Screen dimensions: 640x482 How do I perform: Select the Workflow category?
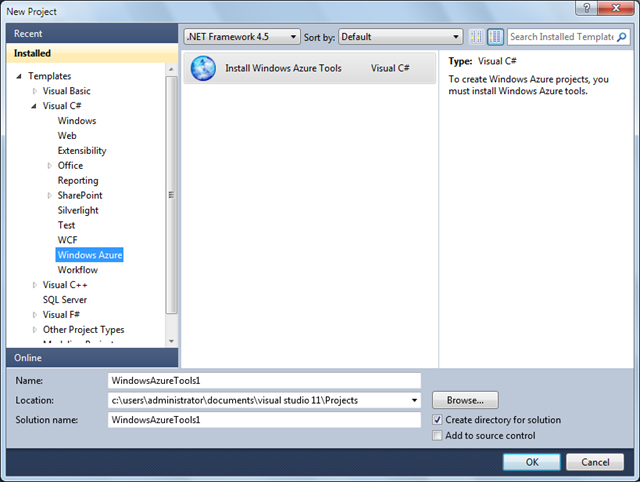pyautogui.click(x=78, y=270)
